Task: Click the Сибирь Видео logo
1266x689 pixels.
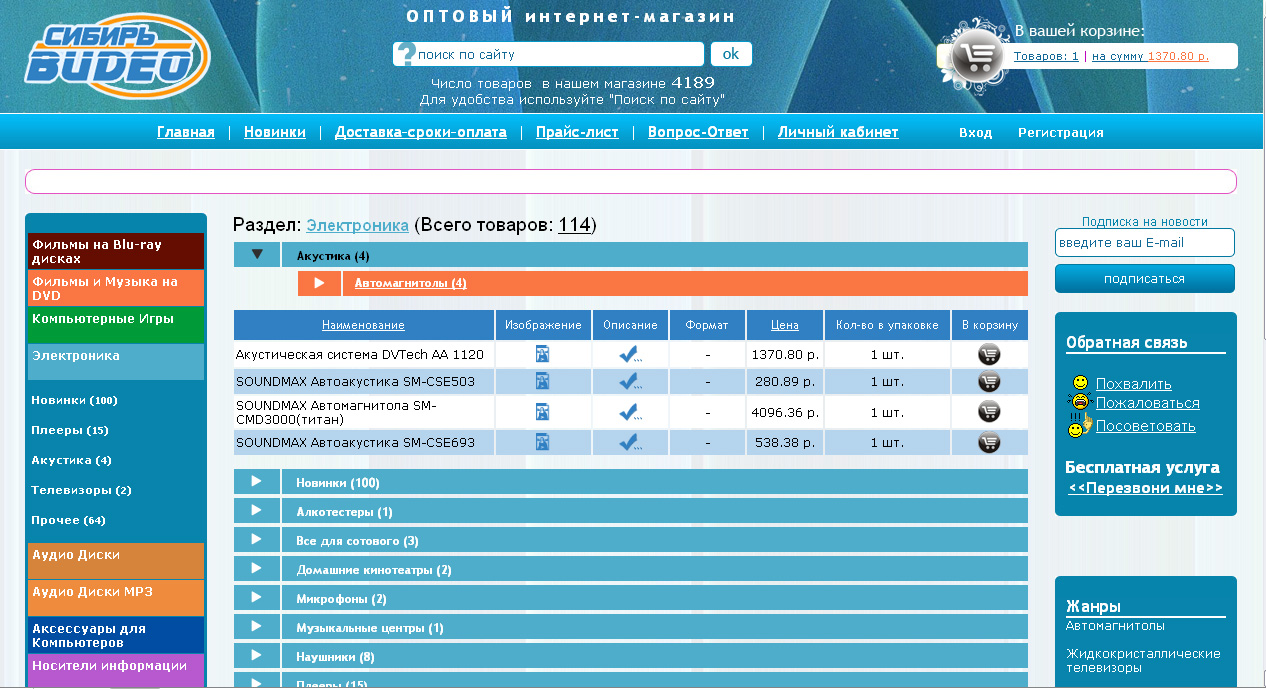Action: click(117, 56)
